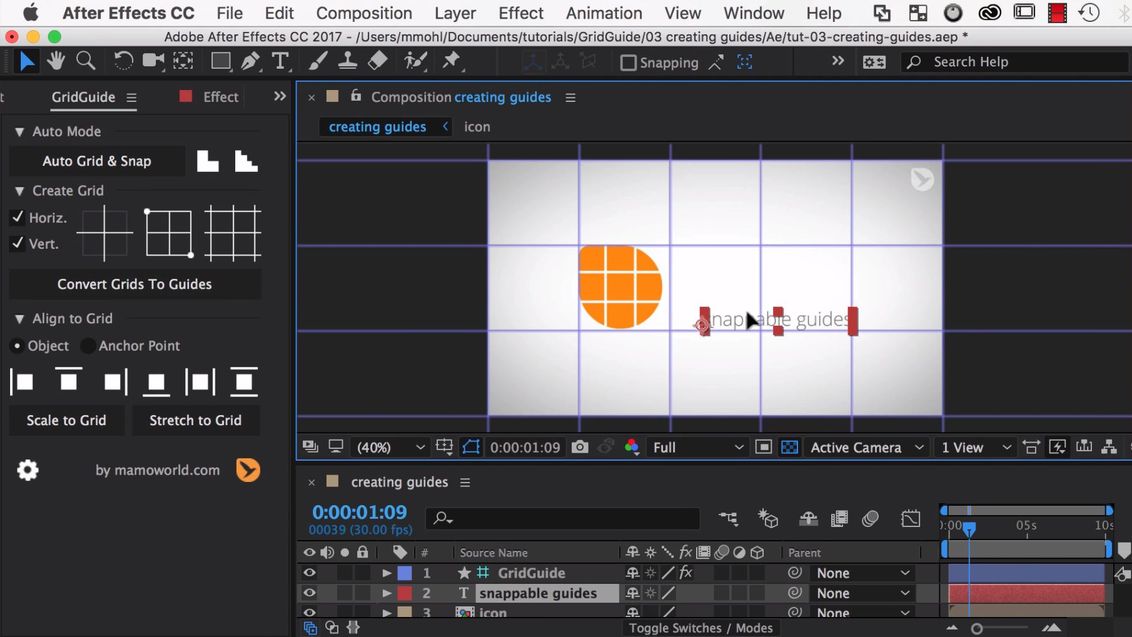Select the Hand tool in toolbar

[x=56, y=61]
